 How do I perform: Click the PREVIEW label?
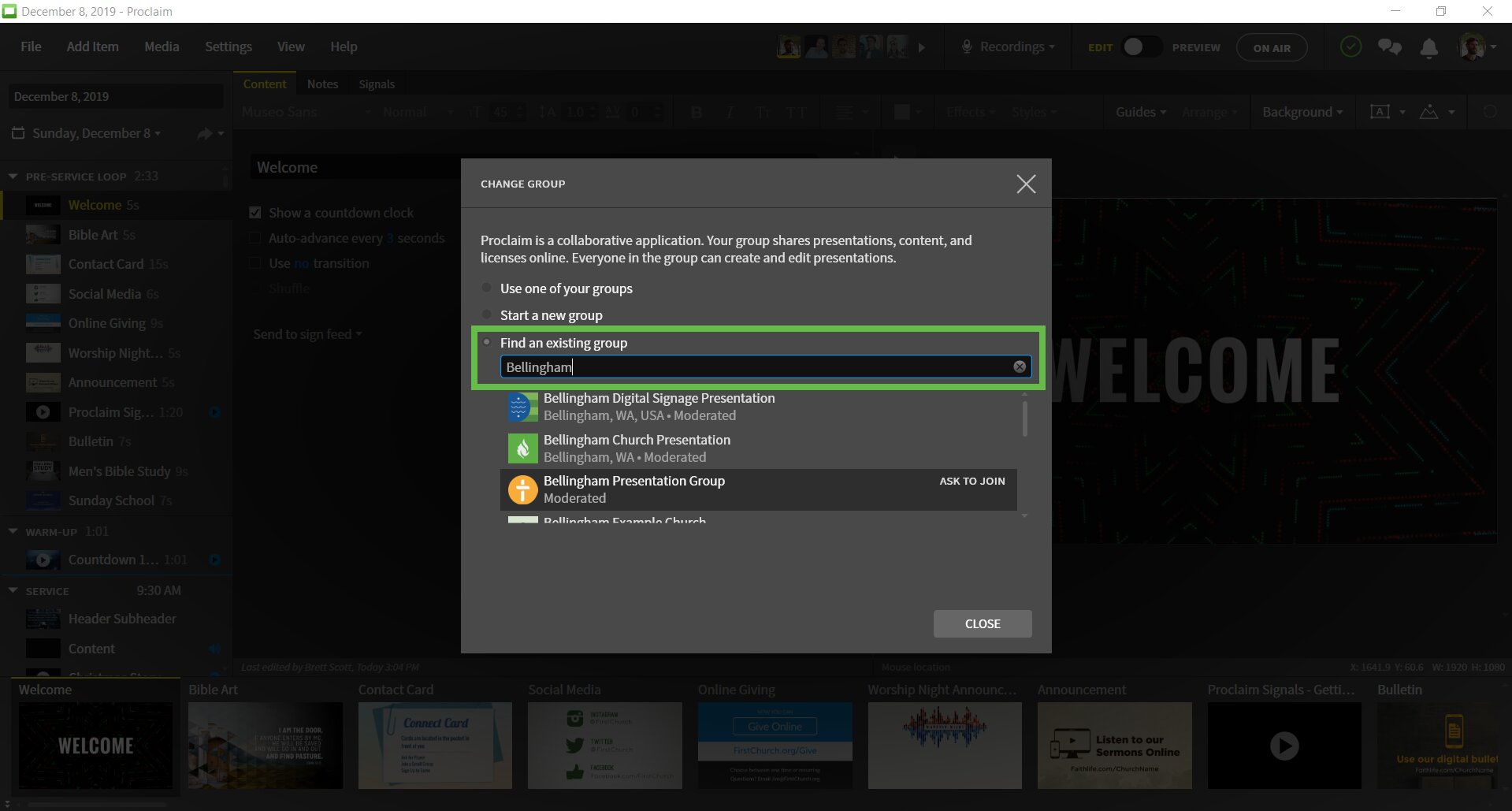1196,48
